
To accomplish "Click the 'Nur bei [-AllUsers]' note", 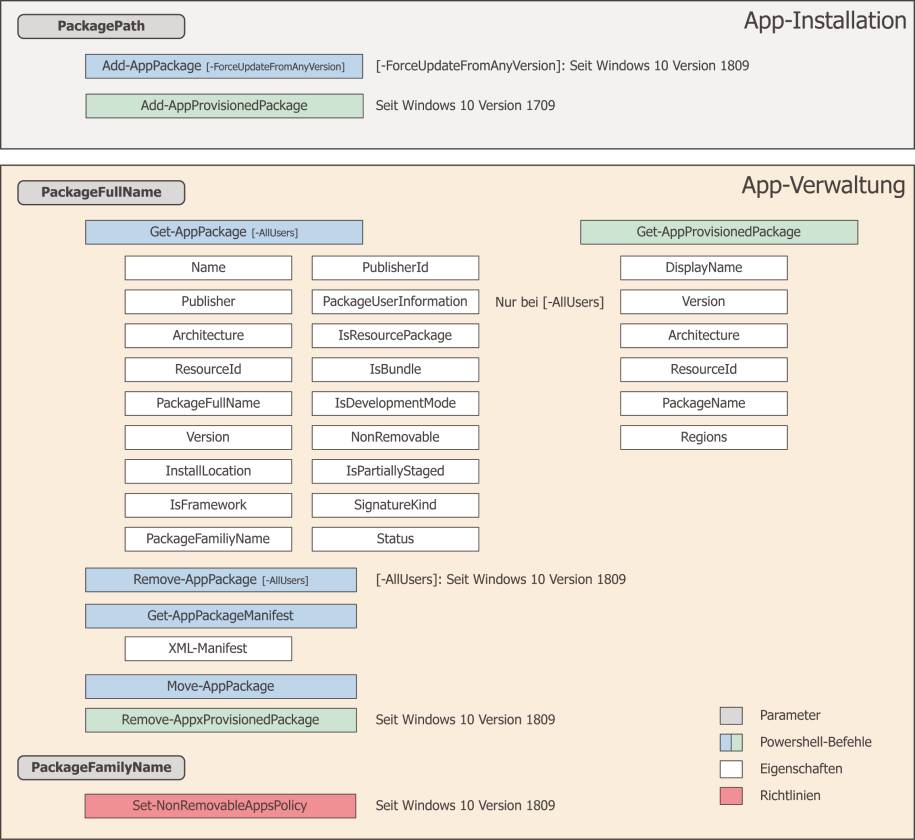I will coord(550,302).
